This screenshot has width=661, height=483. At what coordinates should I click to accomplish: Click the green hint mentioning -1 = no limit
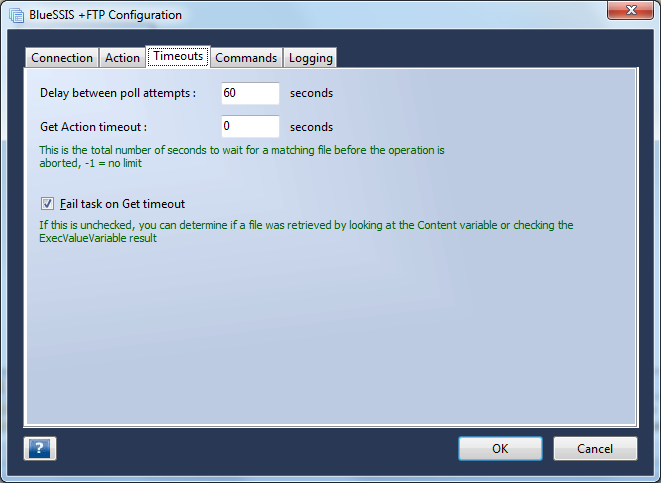(242, 157)
